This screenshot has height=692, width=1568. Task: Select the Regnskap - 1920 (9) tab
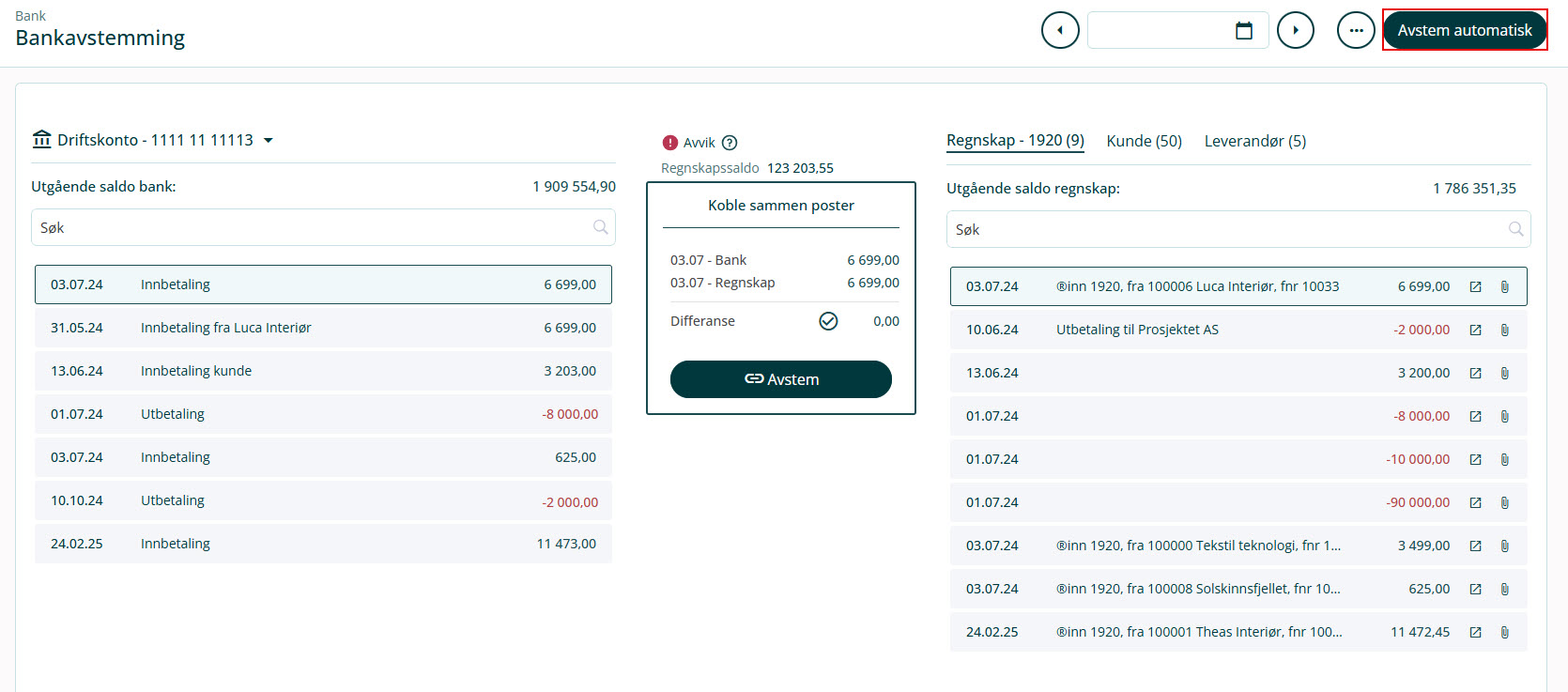(x=1015, y=141)
